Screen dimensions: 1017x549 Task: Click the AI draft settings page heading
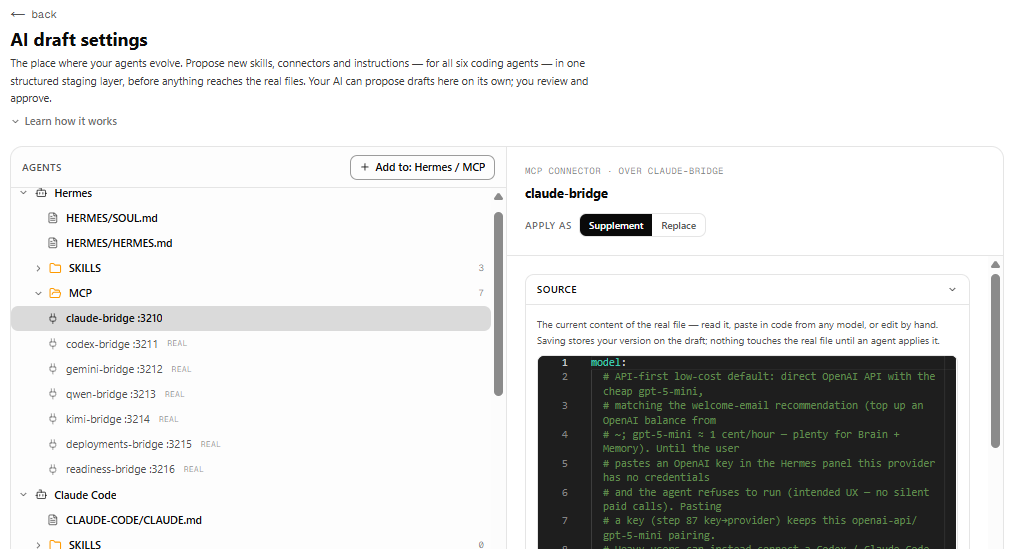79,40
